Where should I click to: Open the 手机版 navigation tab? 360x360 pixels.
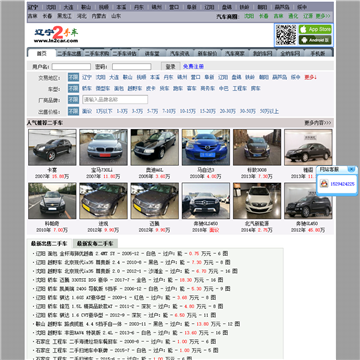click(318, 53)
